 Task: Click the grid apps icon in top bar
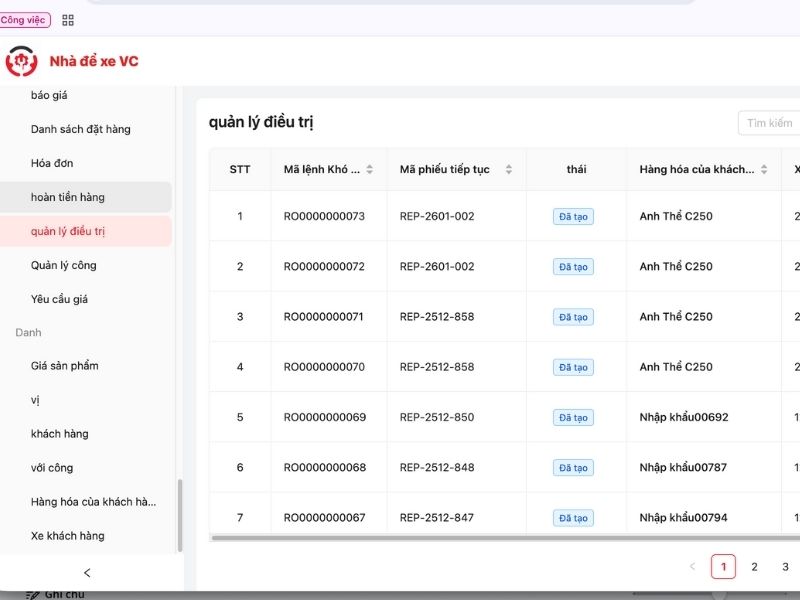(68, 20)
